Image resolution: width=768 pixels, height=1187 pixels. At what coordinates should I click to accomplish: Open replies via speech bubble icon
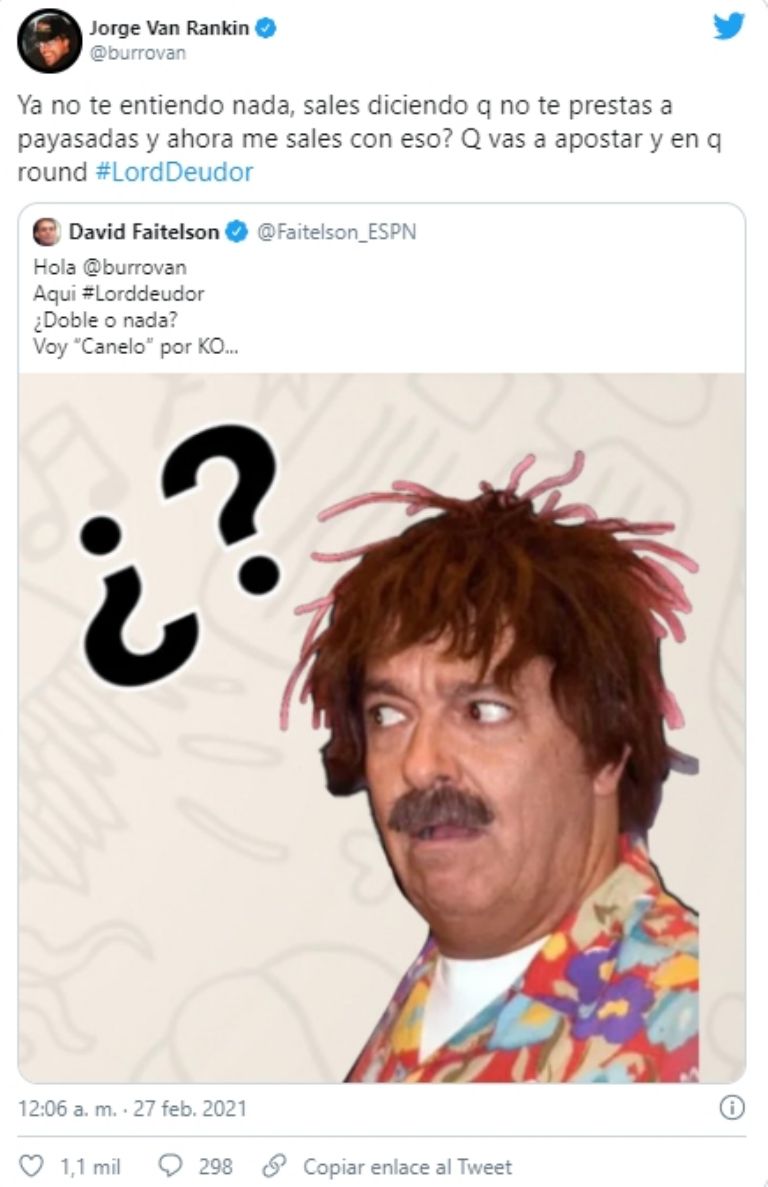pos(170,1166)
